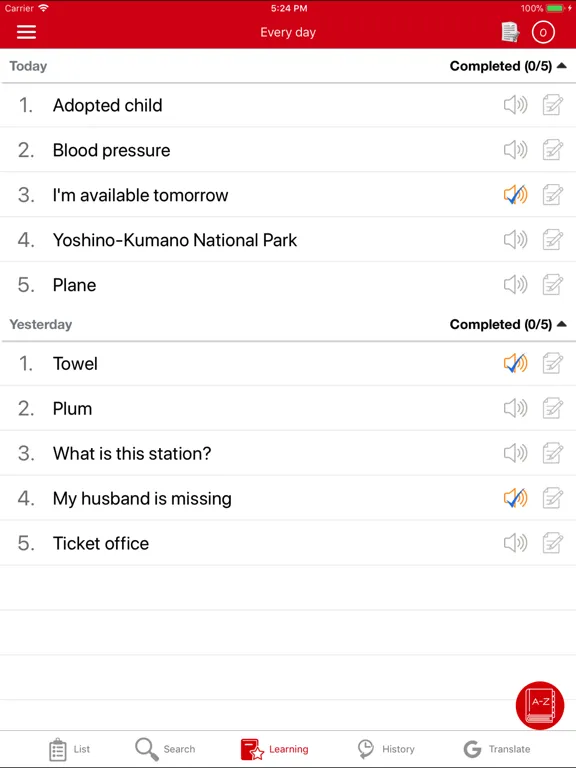Open the hamburger menu
Image resolution: width=576 pixels, height=768 pixels.
point(26,32)
